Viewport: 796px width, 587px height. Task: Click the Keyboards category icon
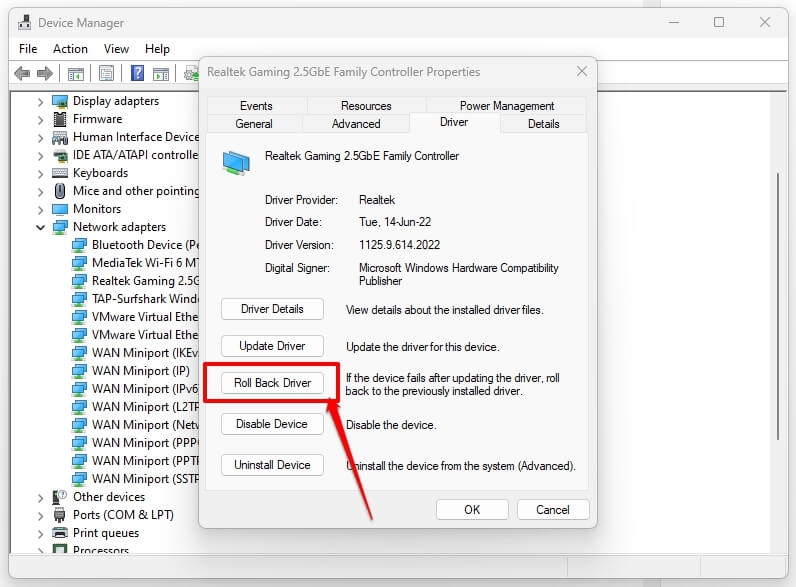click(60, 173)
